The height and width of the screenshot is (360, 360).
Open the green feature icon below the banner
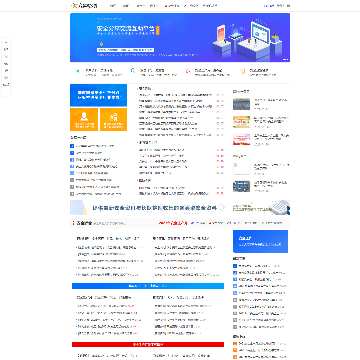(x=78, y=71)
